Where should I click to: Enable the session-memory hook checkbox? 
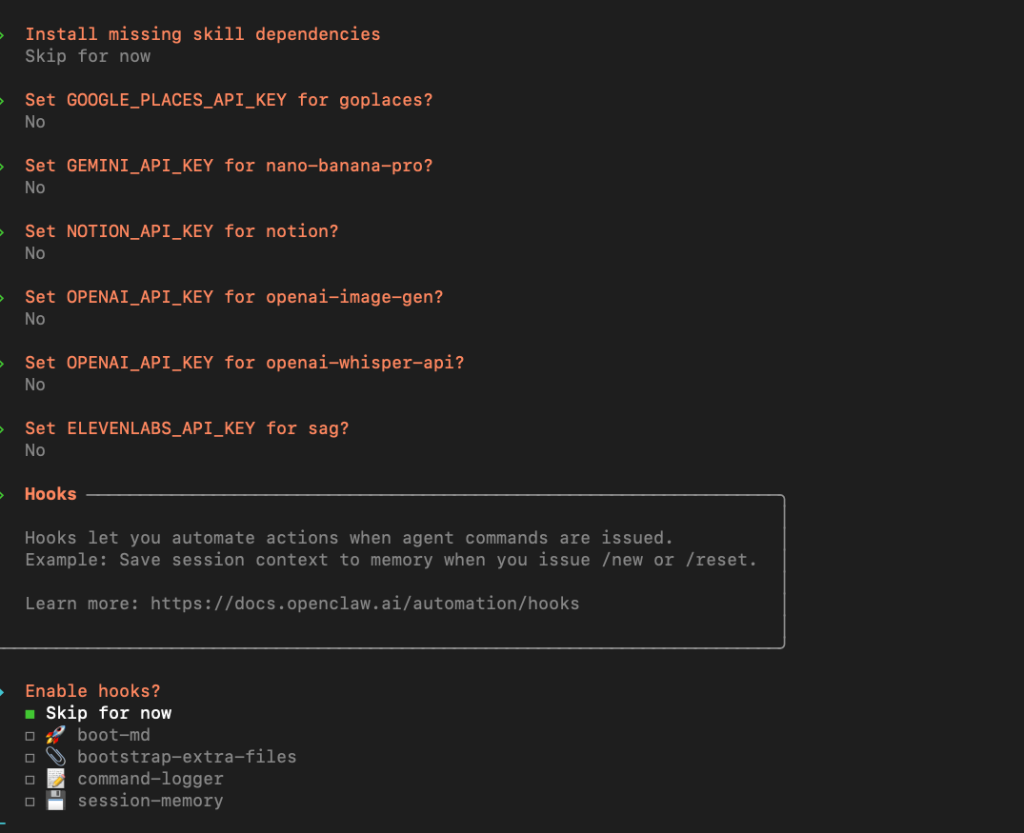point(30,802)
